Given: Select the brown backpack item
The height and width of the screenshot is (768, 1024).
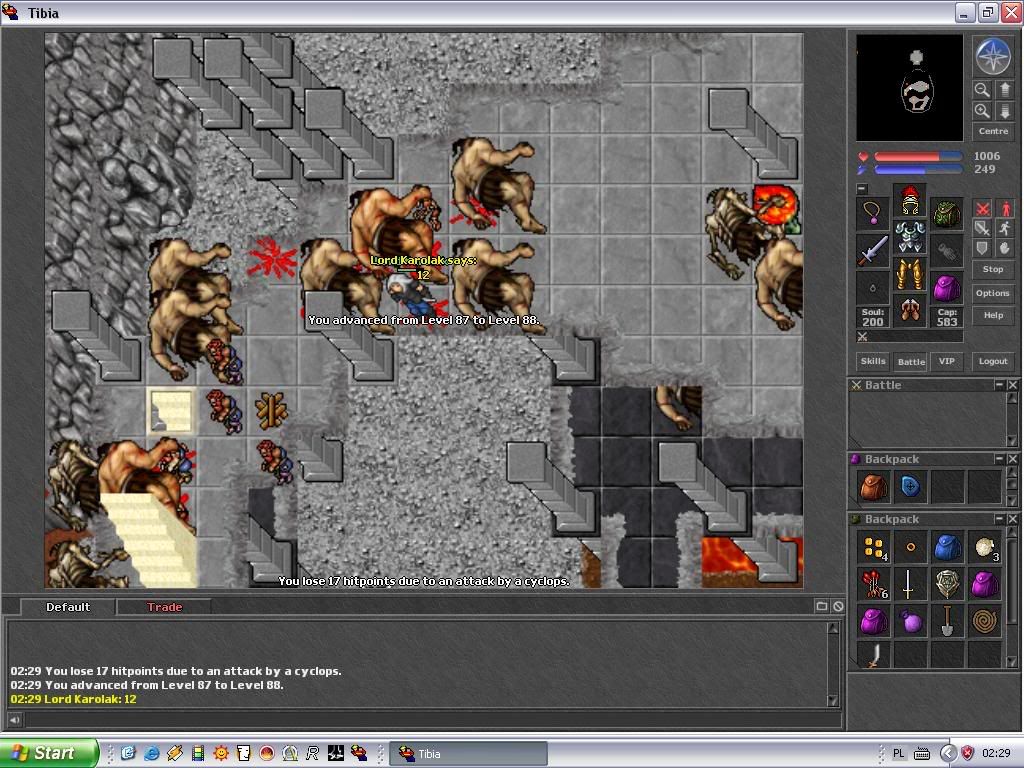Looking at the screenshot, I should tap(873, 487).
